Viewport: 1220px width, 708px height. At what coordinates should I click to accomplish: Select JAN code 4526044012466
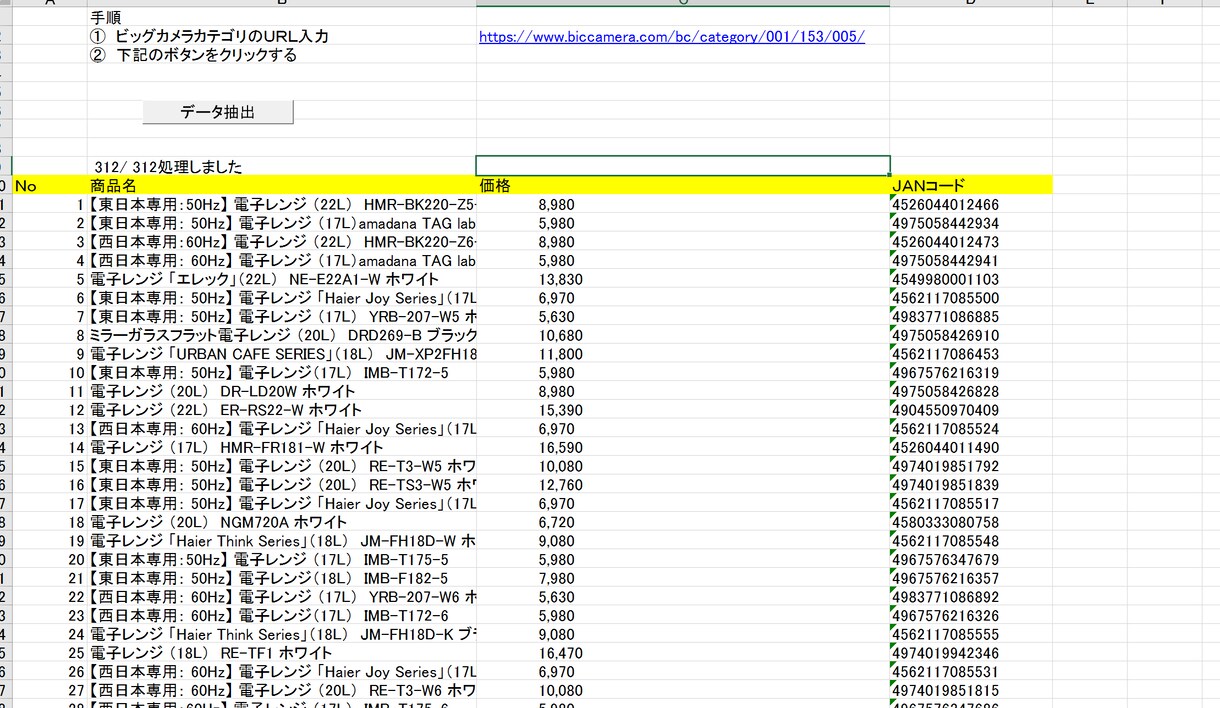971,204
